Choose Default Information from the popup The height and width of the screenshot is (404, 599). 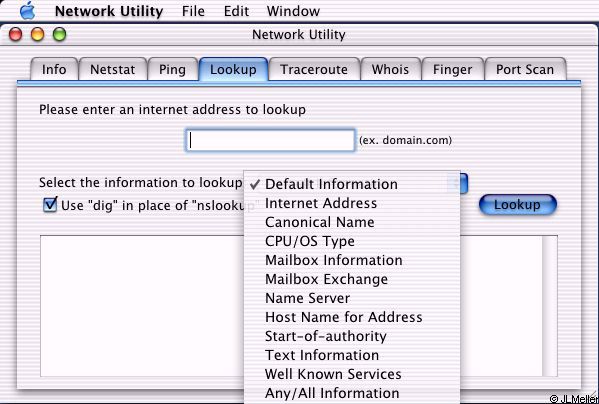tap(351, 184)
